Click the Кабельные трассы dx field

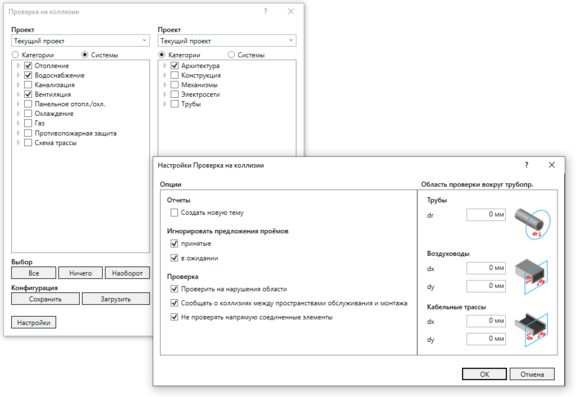486,321
